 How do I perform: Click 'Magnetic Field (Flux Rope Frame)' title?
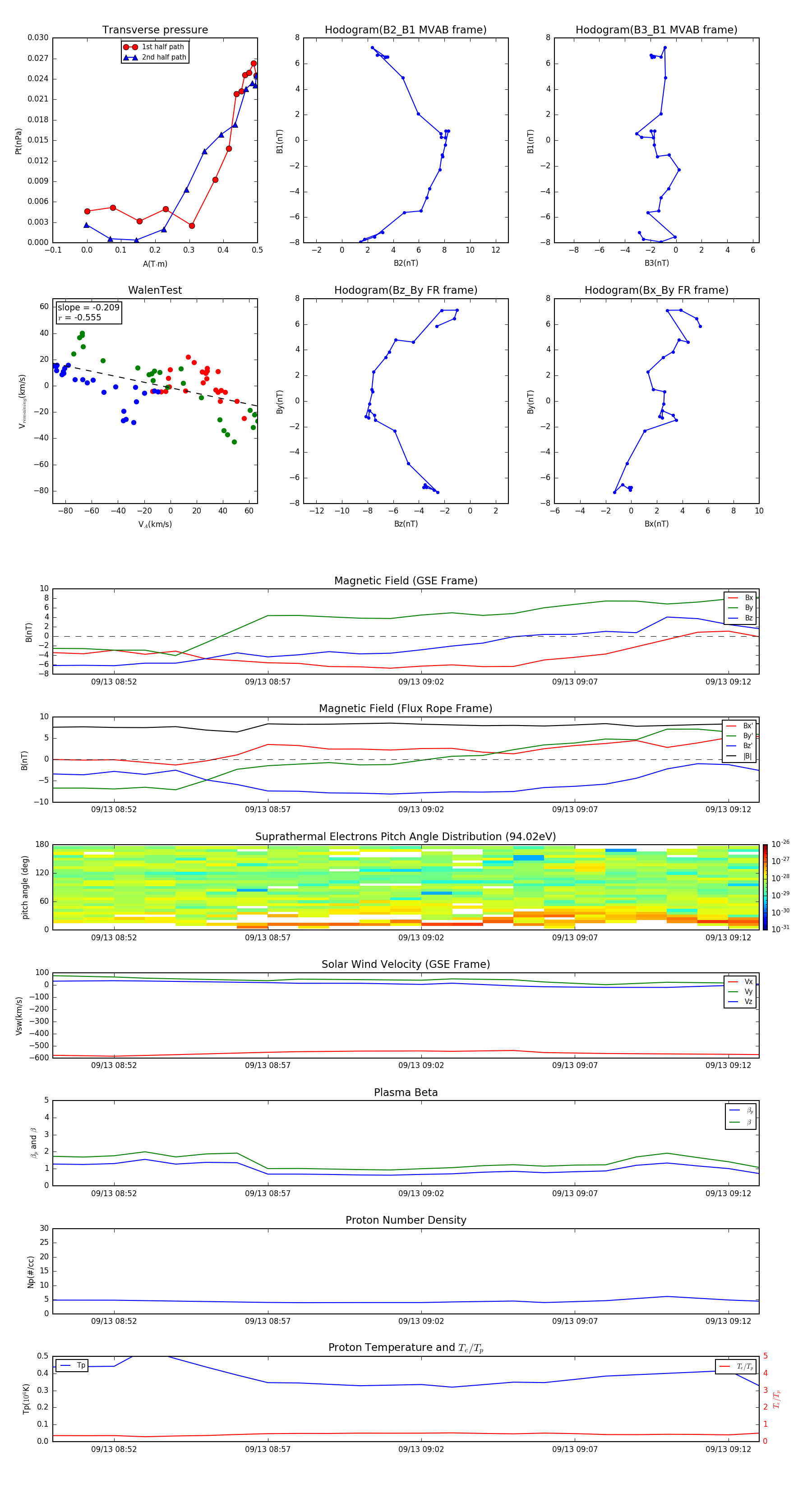click(406, 709)
